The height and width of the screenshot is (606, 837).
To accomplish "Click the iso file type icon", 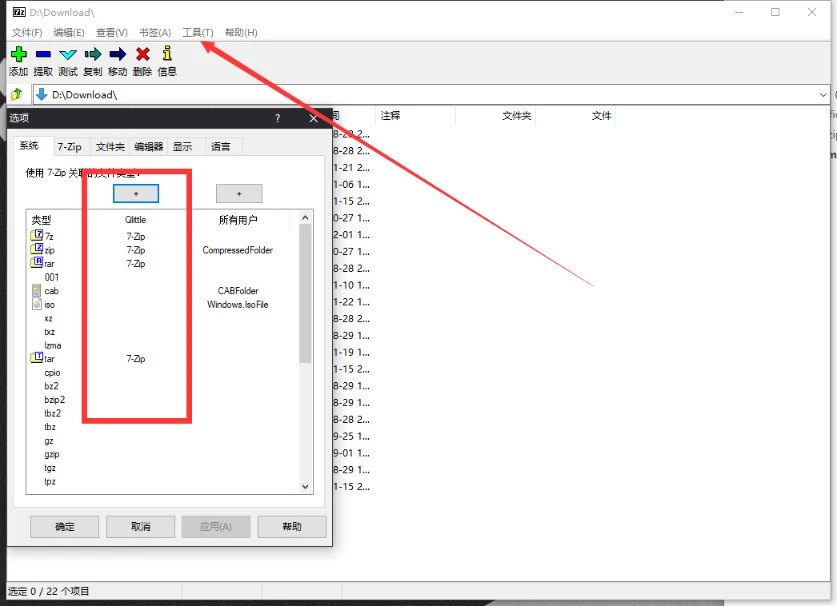I will (x=36, y=304).
